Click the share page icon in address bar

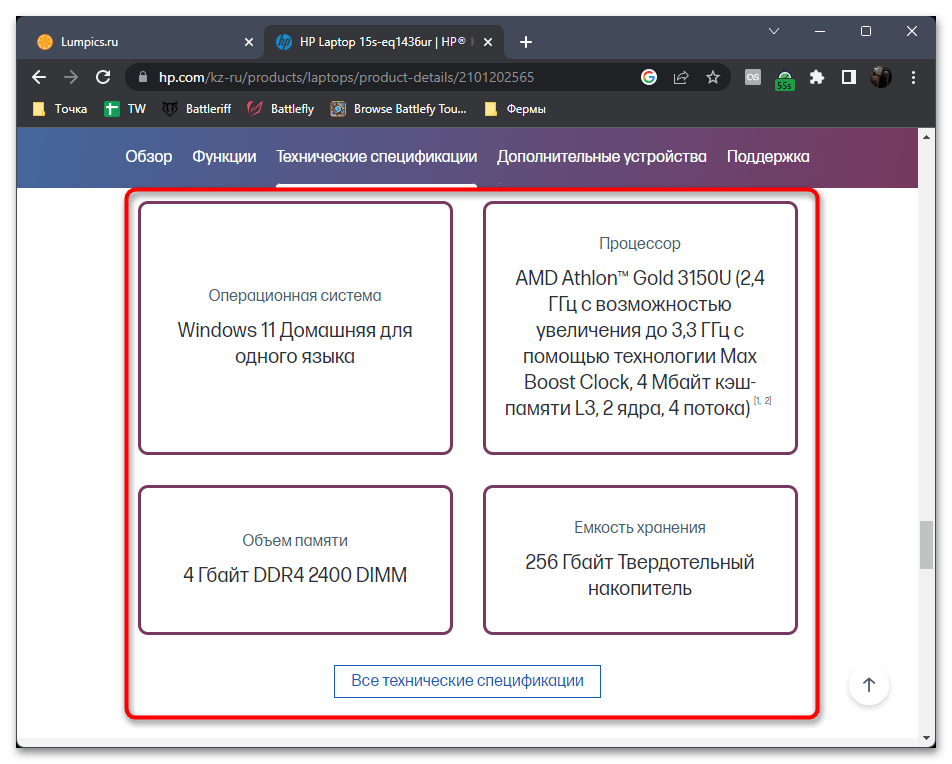(681, 77)
